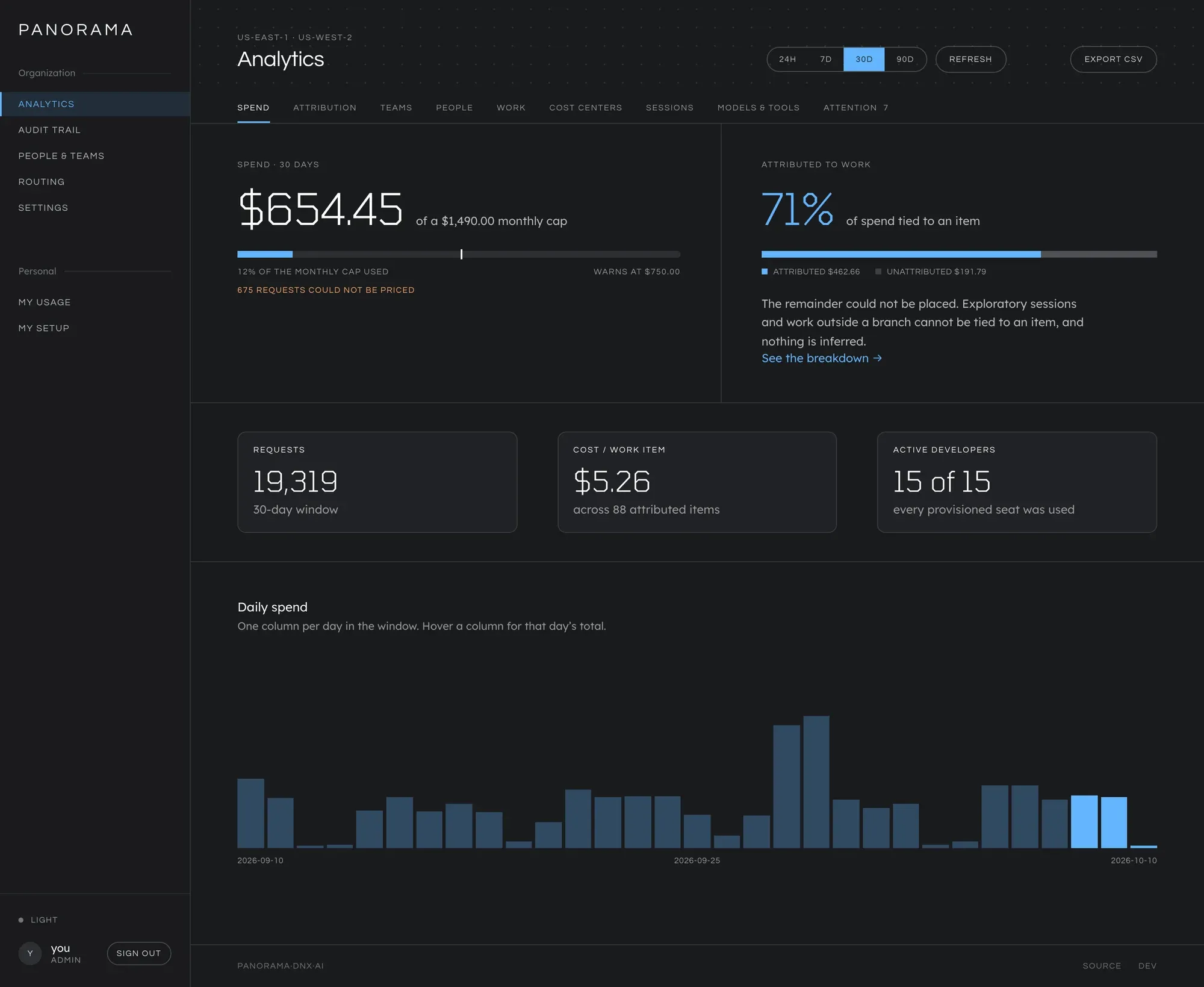Open SETTINGS in the sidebar
This screenshot has height=987, width=1204.
[95, 208]
